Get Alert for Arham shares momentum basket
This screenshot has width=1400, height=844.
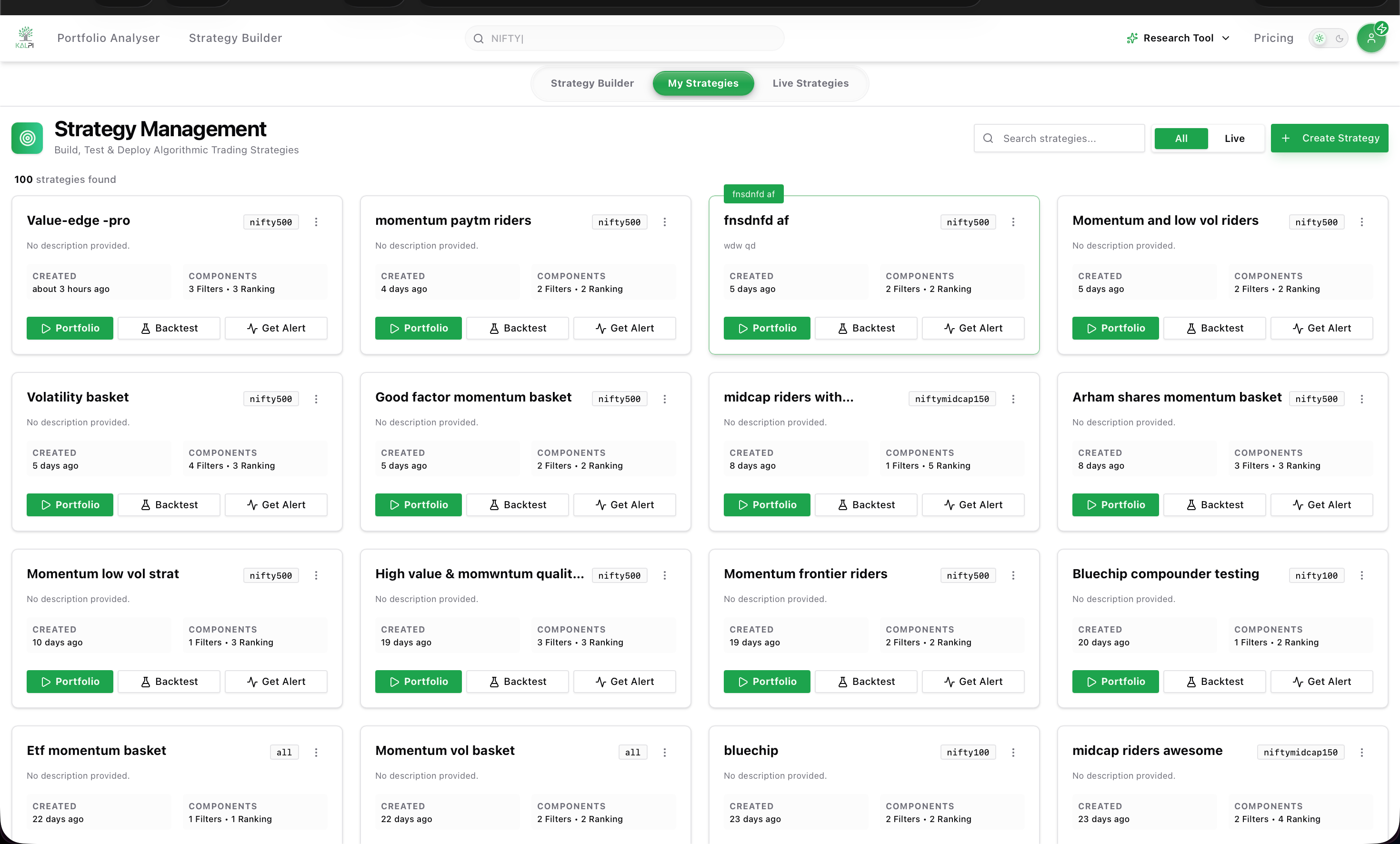click(1321, 505)
